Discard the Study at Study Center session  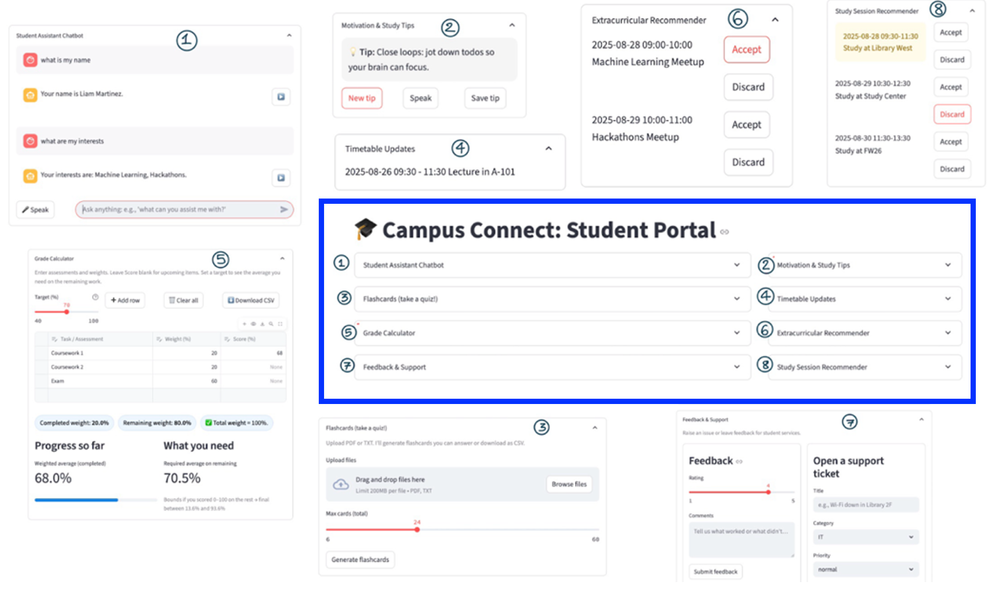(x=951, y=114)
